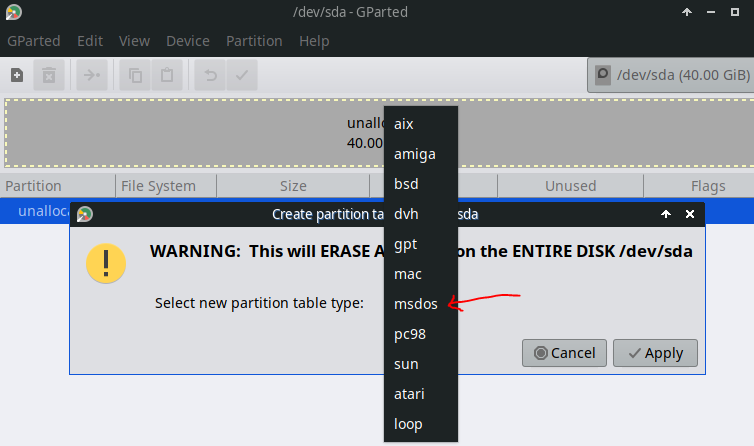Viewport: 754px width, 446px height.
Task: Click the Resize/Move toolbar icon
Action: tap(91, 75)
